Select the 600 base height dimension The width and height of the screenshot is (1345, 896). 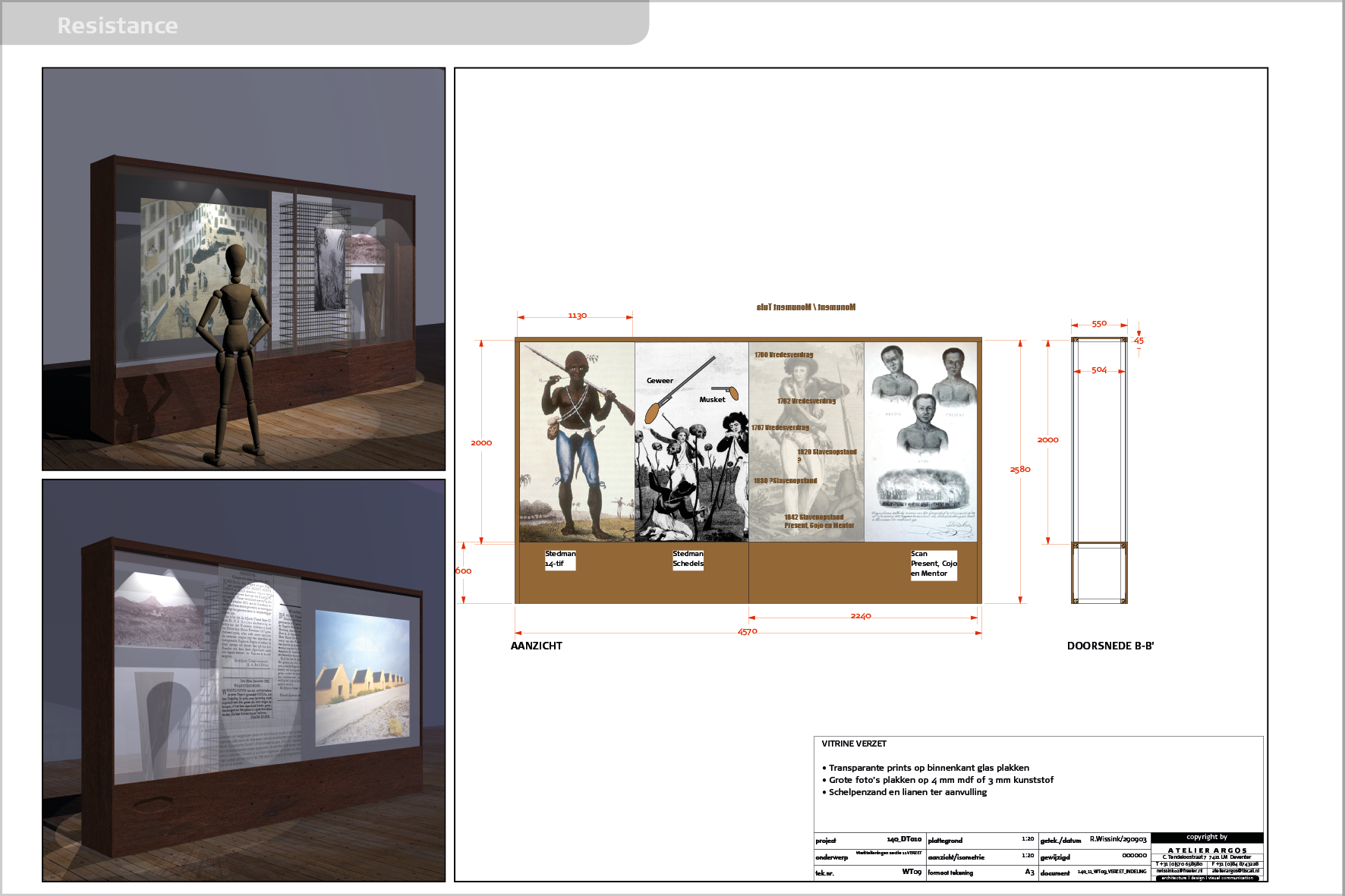(x=463, y=571)
